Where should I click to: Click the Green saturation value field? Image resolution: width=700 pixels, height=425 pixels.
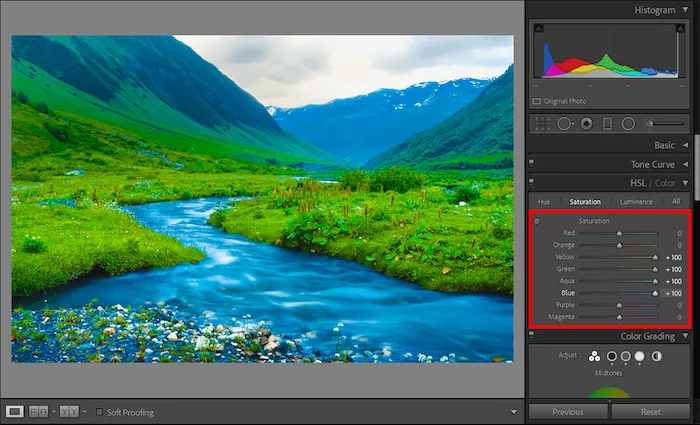[x=674, y=270]
